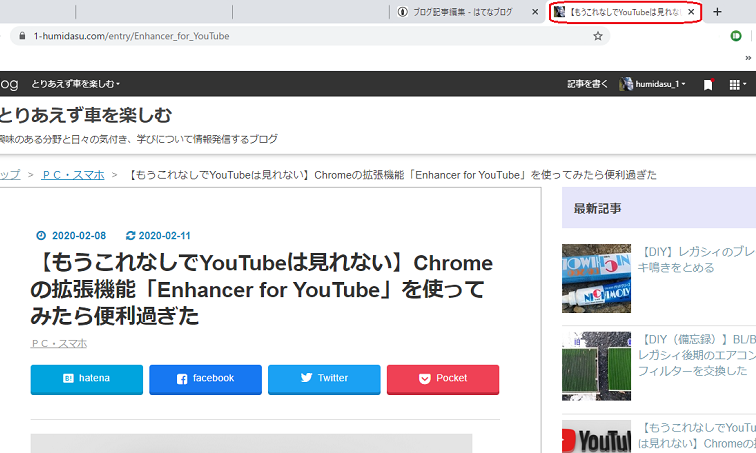The height and width of the screenshot is (453, 756).
Task: Go to ＰＣ・スマホ breadcrumb
Action: 73,175
